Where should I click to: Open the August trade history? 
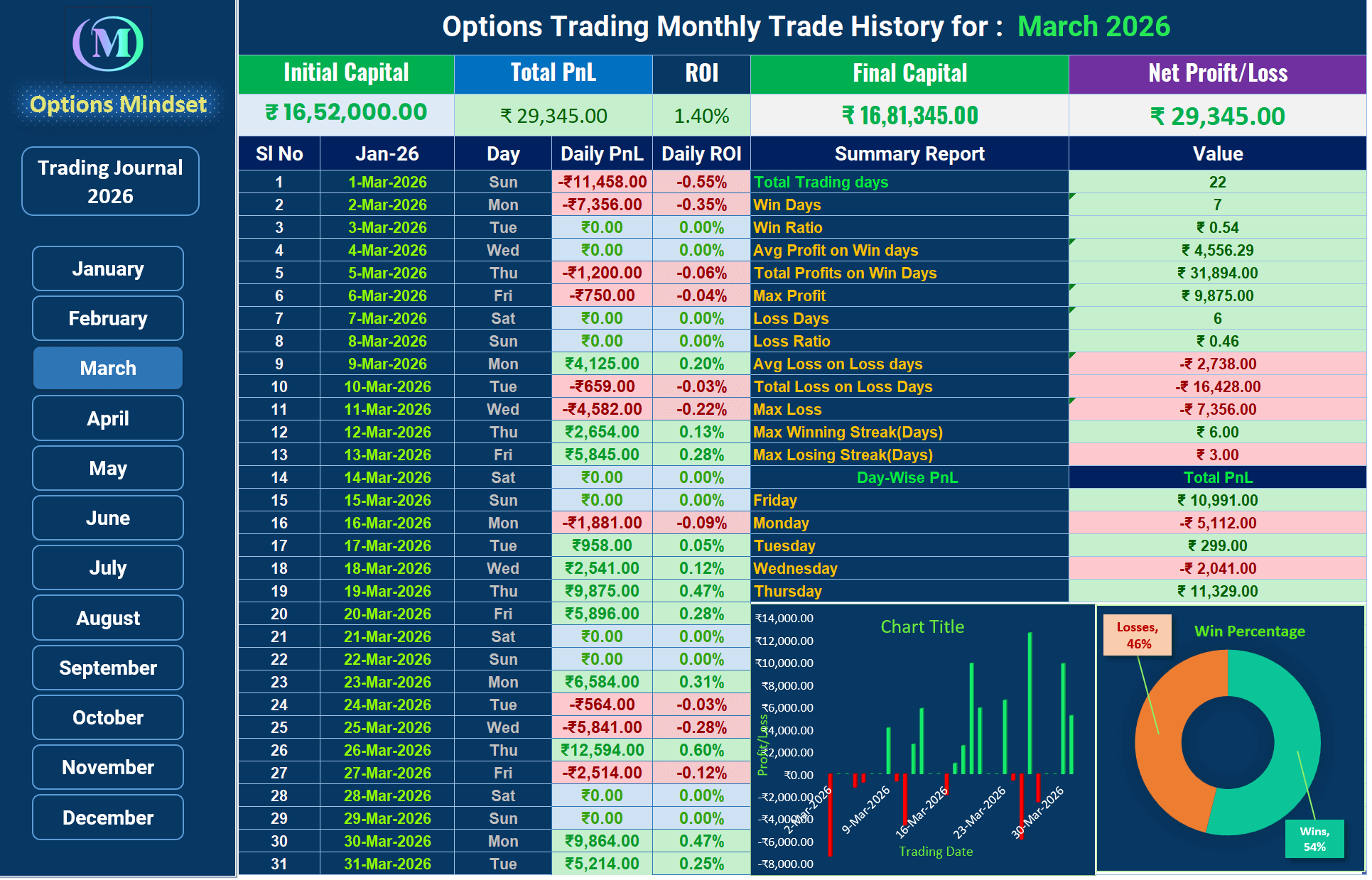[107, 618]
